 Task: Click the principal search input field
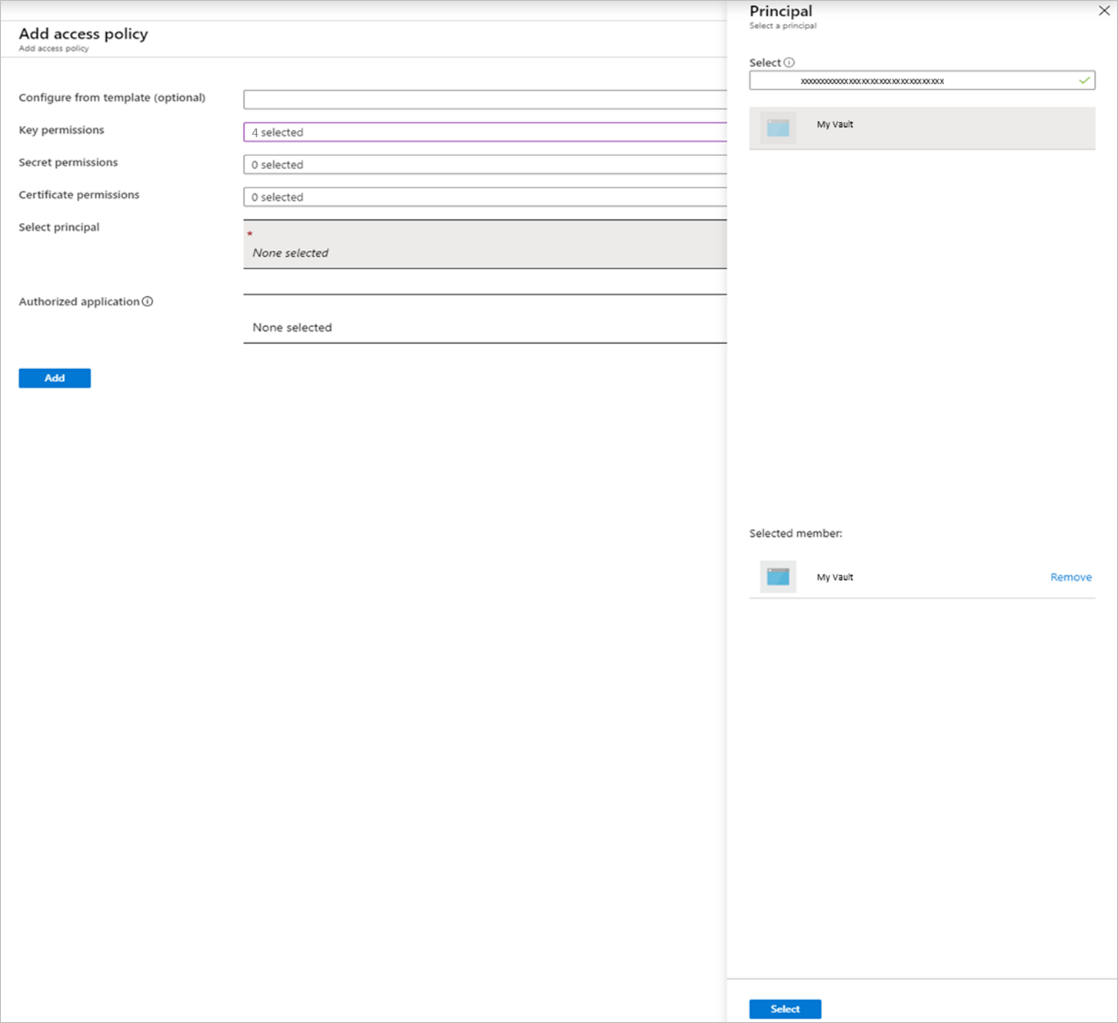coord(922,81)
